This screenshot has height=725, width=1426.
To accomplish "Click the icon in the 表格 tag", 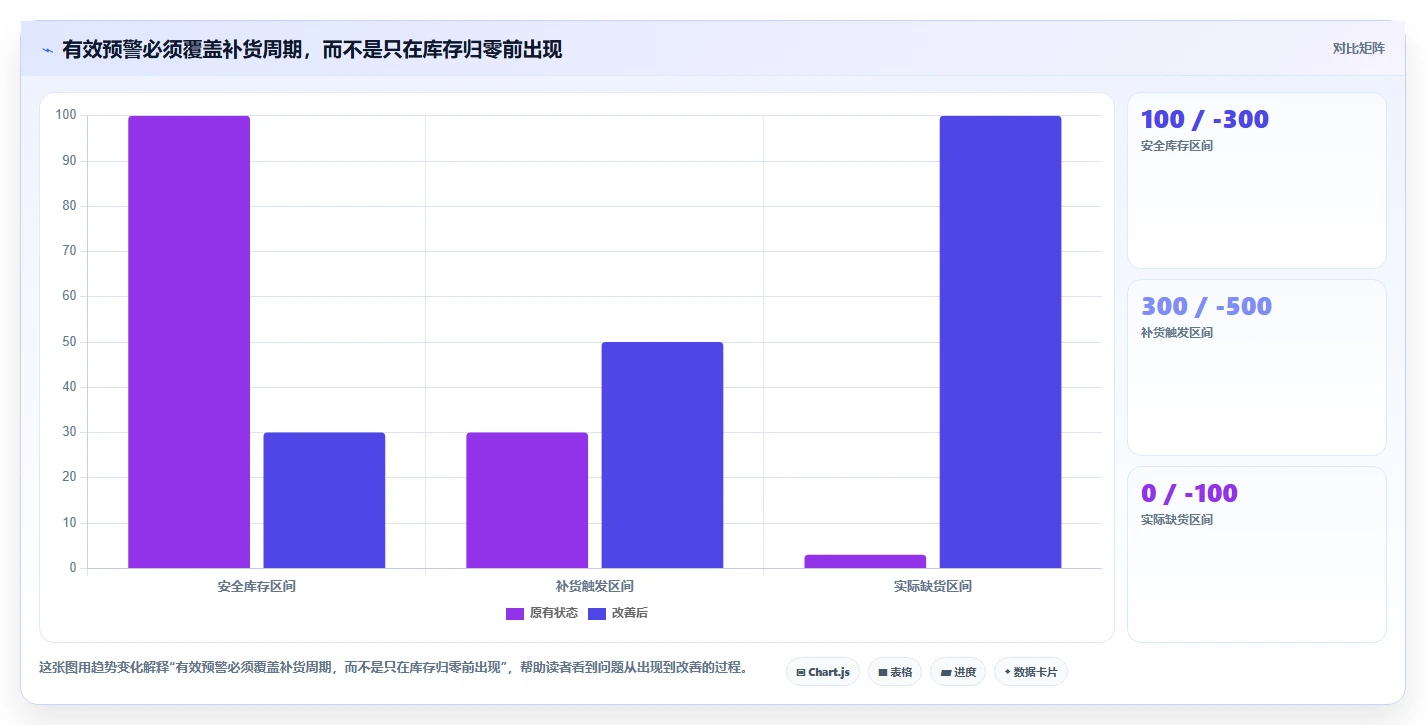I will (x=883, y=673).
